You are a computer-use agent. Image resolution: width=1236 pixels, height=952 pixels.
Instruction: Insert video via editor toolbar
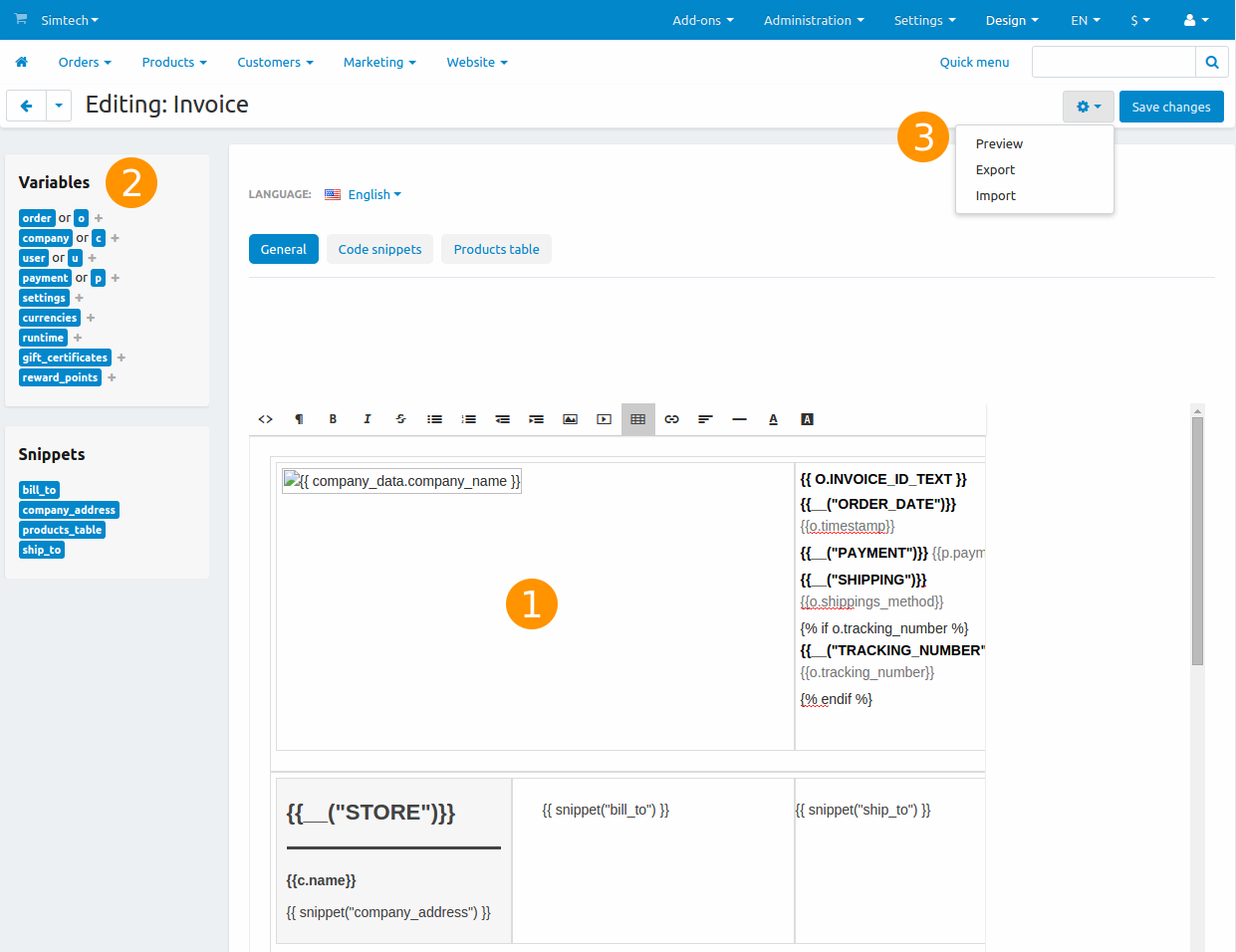[x=604, y=419]
